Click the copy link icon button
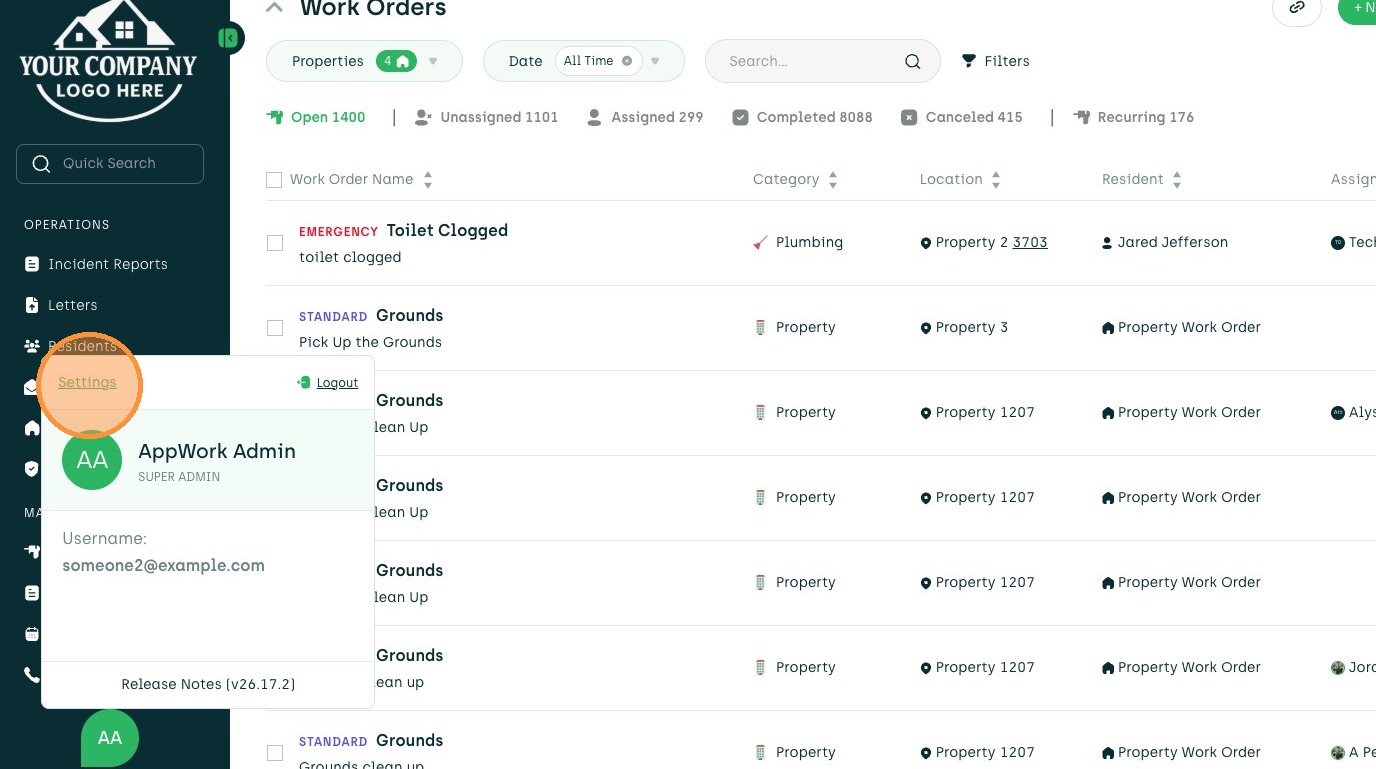 pyautogui.click(x=1296, y=8)
